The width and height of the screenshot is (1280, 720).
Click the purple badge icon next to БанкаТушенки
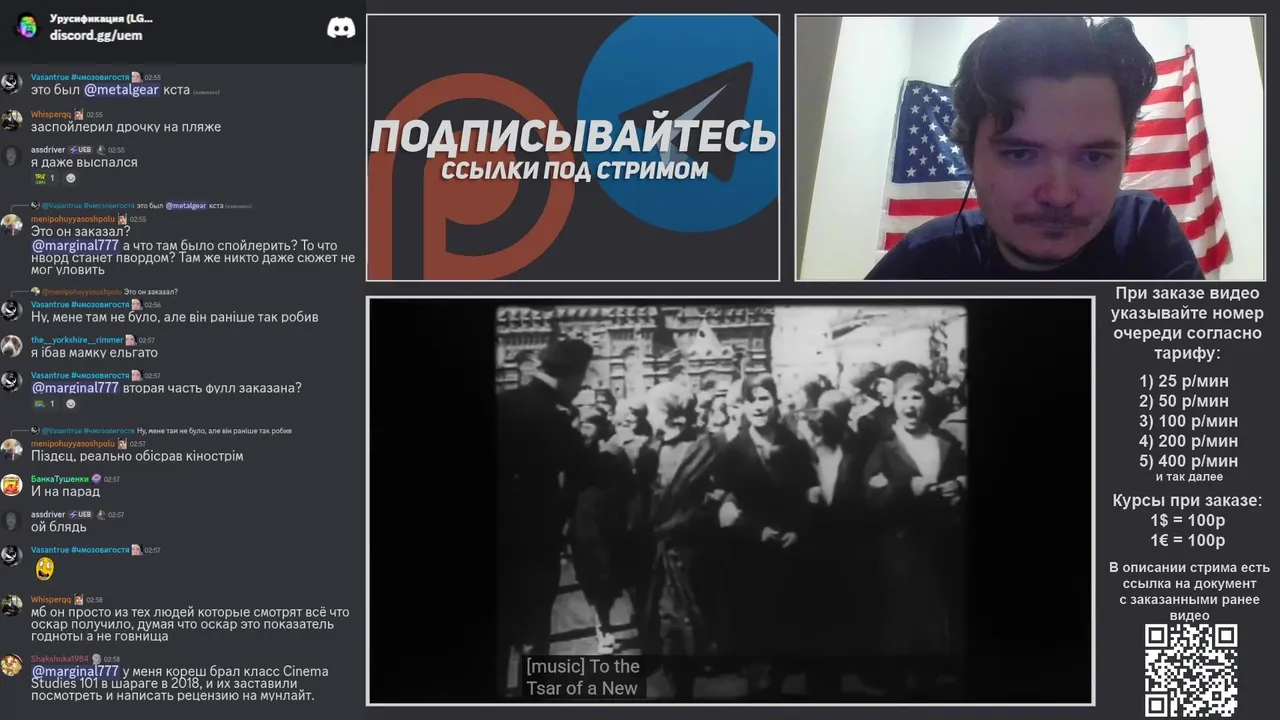pos(96,479)
